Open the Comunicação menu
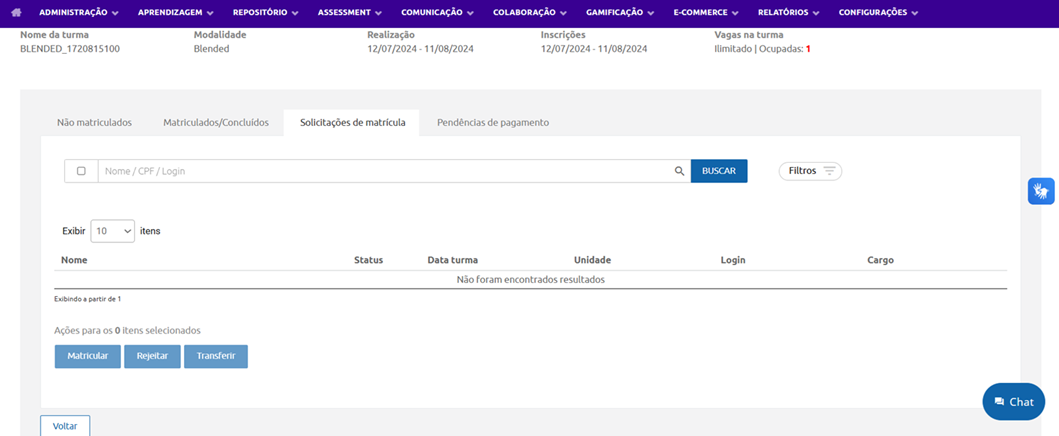1059x436 pixels. (x=437, y=12)
